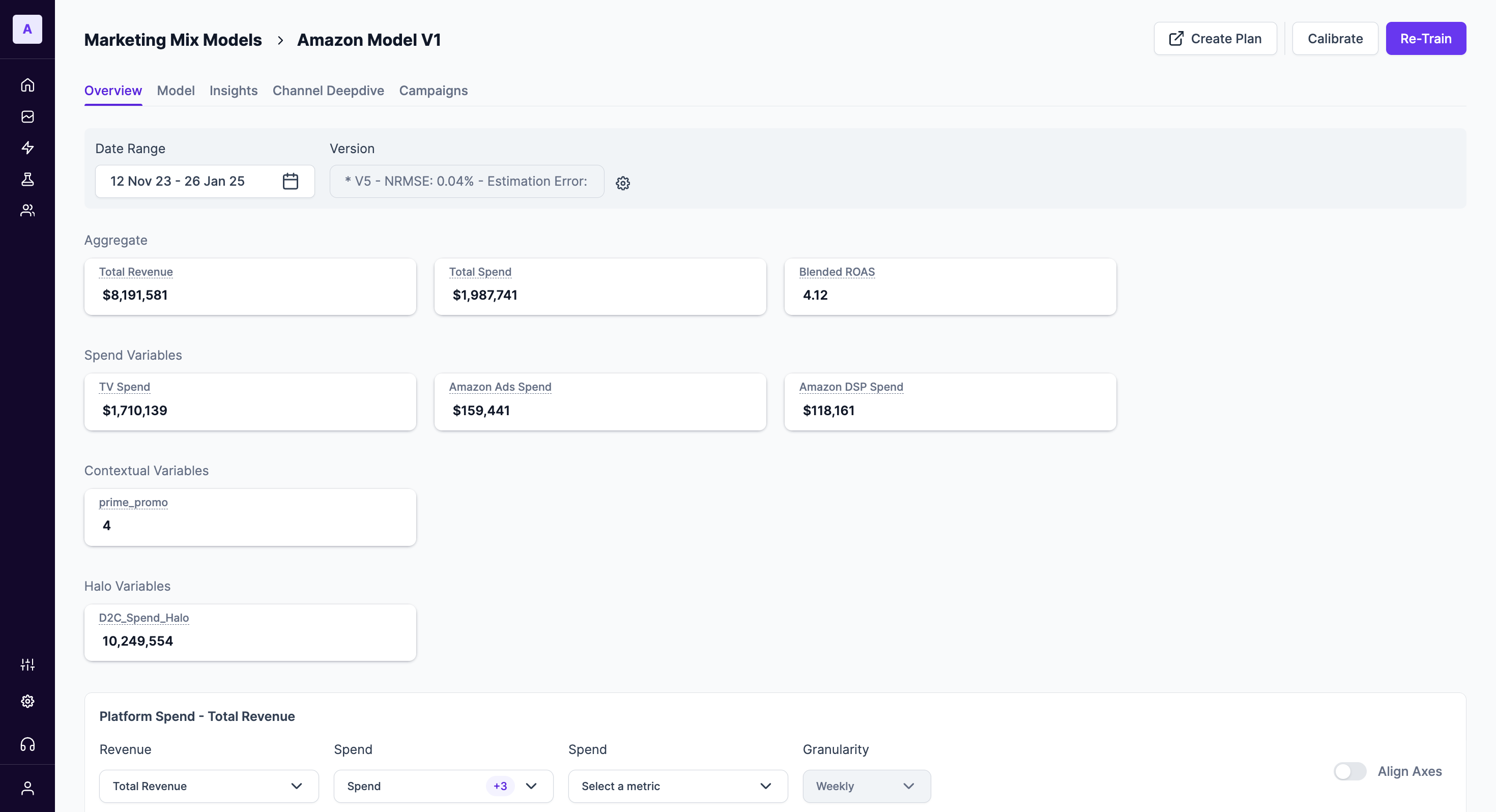The width and height of the screenshot is (1496, 812).
Task: Open the headset support icon
Action: pyautogui.click(x=27, y=744)
